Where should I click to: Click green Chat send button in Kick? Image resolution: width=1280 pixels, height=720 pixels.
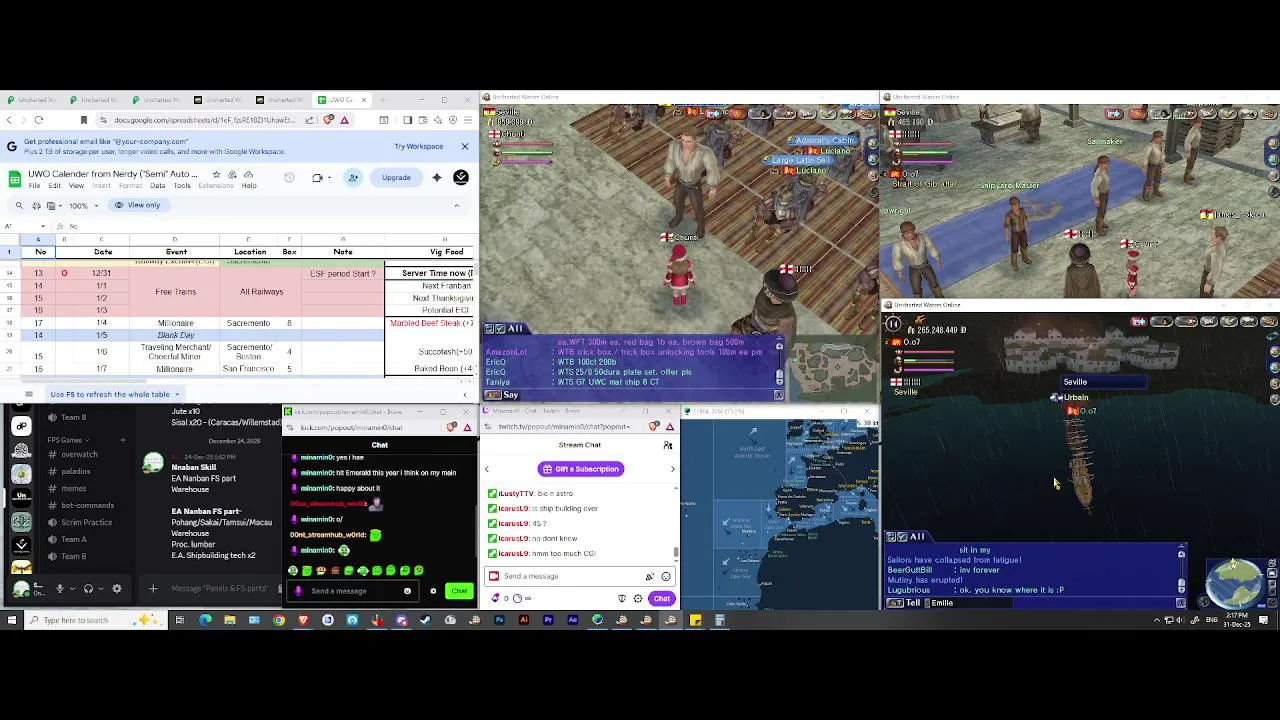pos(459,591)
